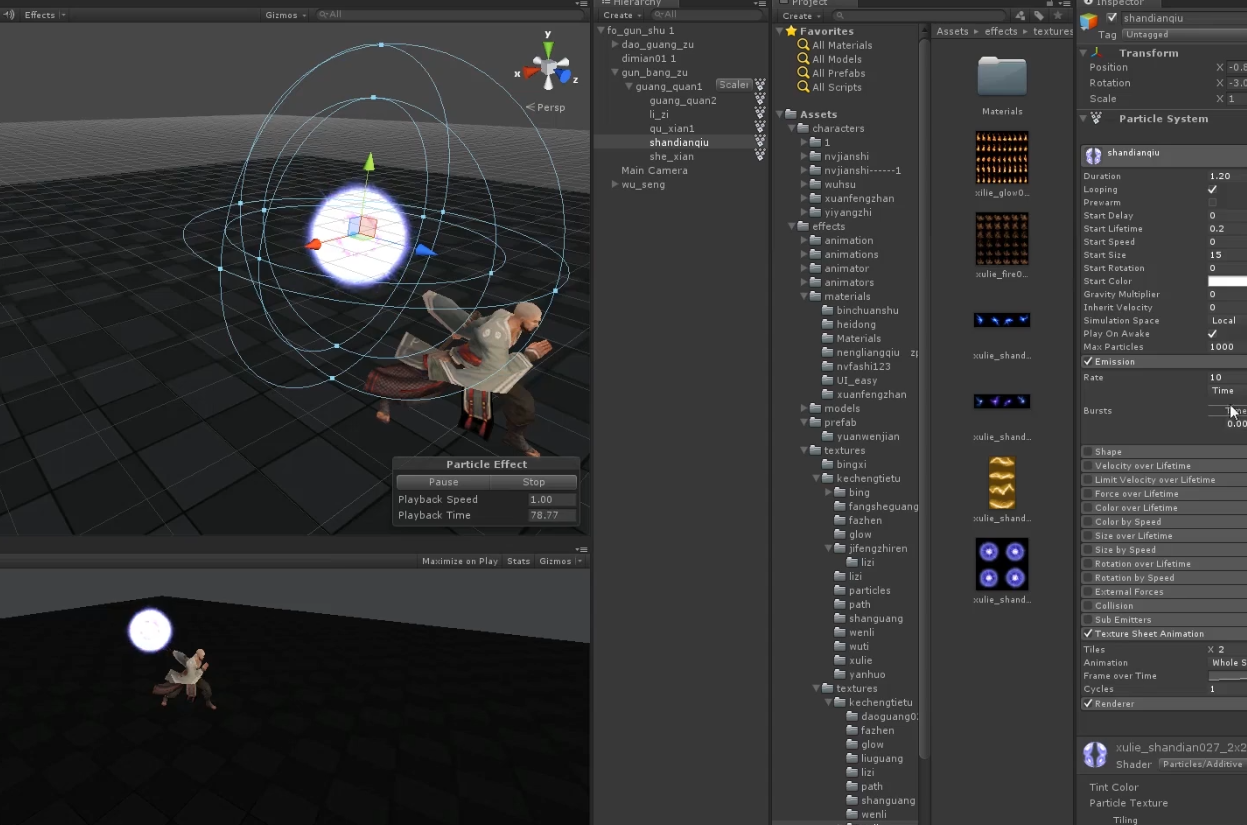Click the Scaler button on guang_quan1
Image resolution: width=1247 pixels, height=825 pixels.
tap(734, 85)
